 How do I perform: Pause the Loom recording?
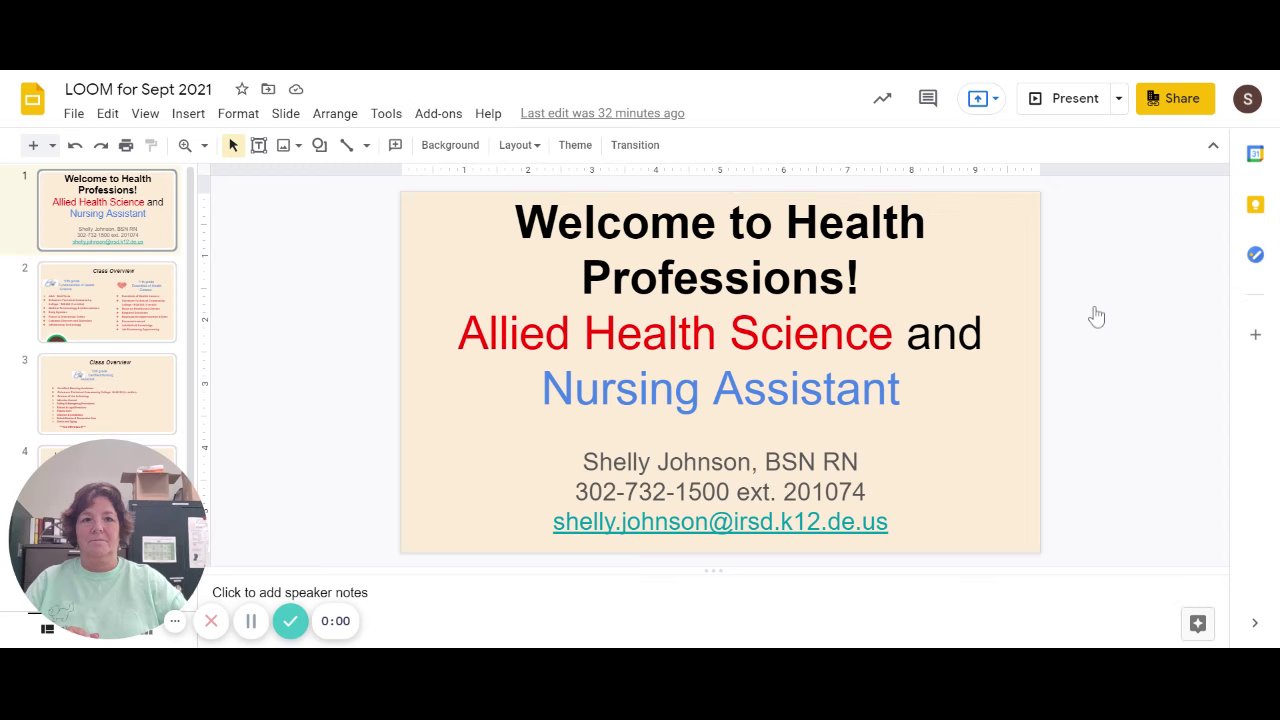point(251,621)
